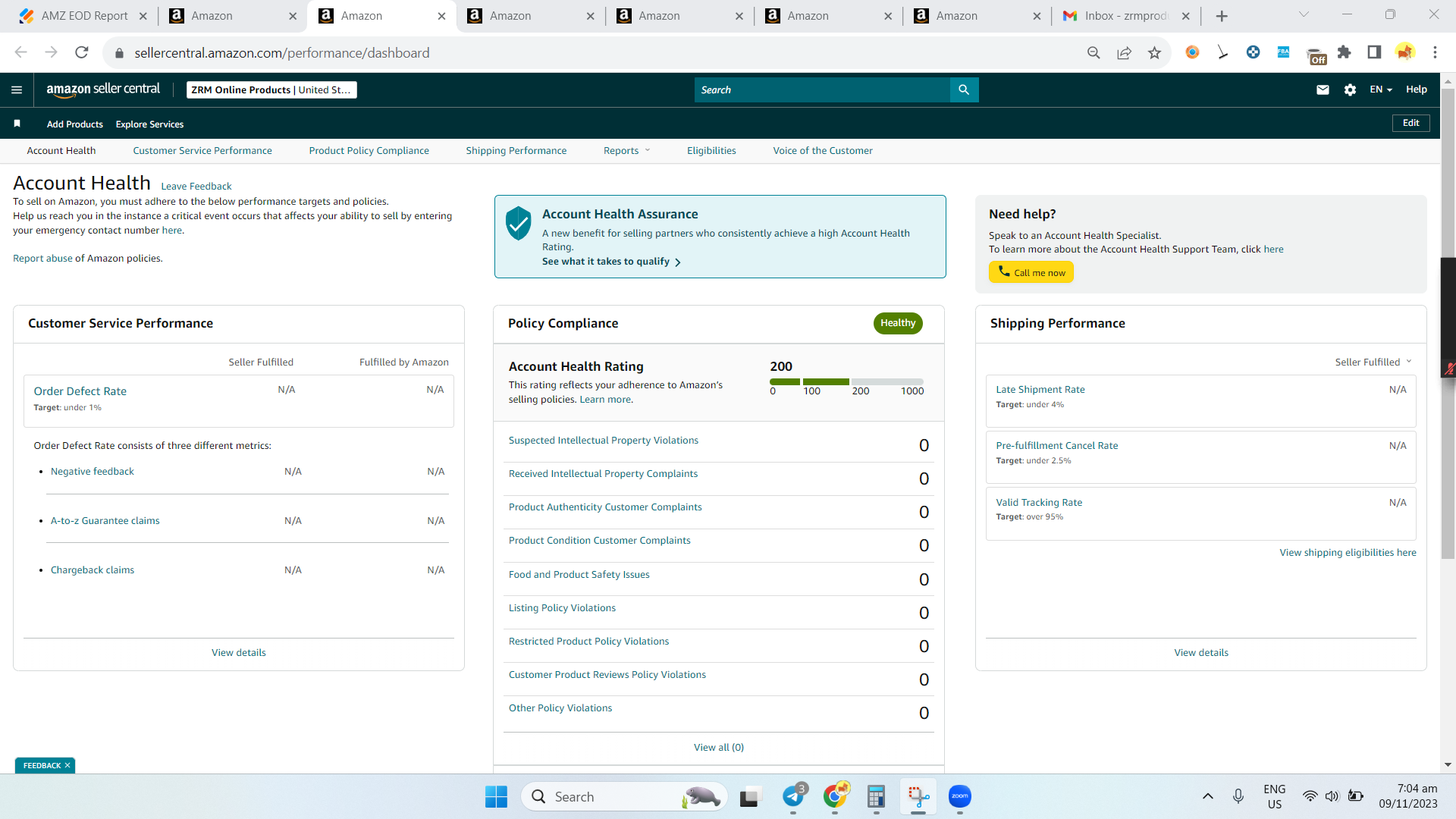This screenshot has height=819, width=1456.
Task: Click the Add Products shortcut
Action: 75,124
